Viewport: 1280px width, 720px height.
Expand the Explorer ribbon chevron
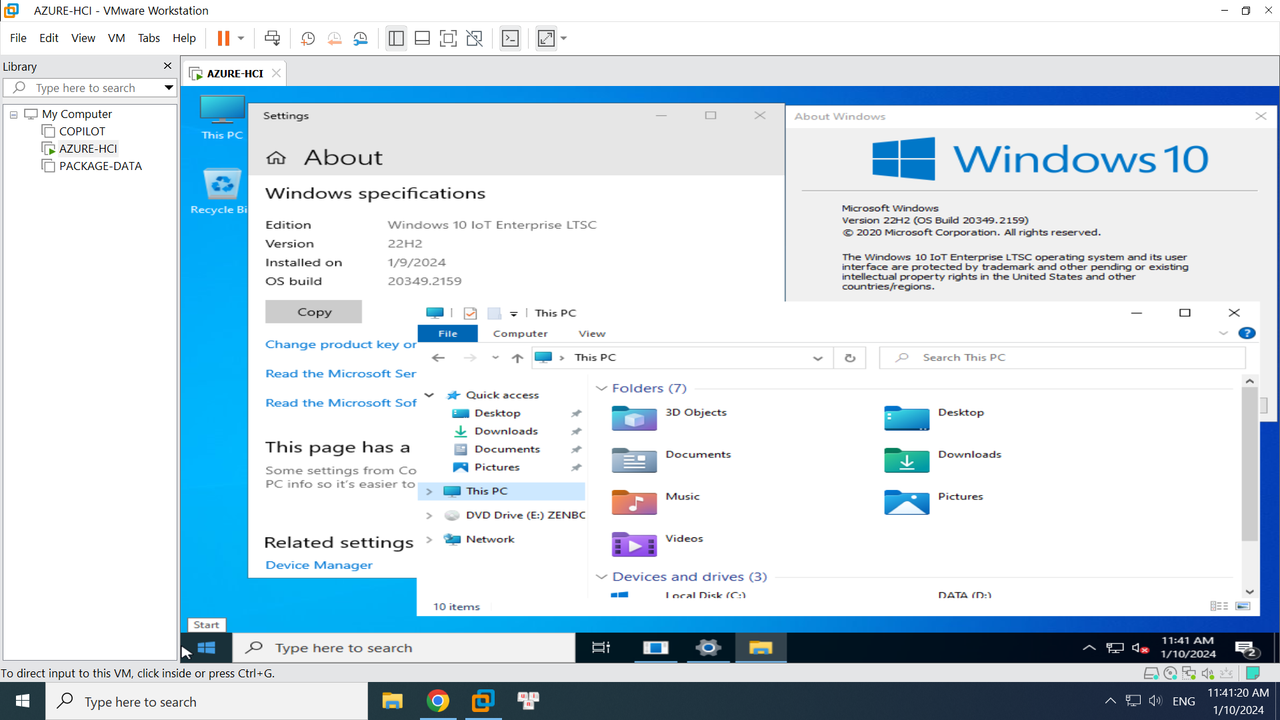point(1224,333)
